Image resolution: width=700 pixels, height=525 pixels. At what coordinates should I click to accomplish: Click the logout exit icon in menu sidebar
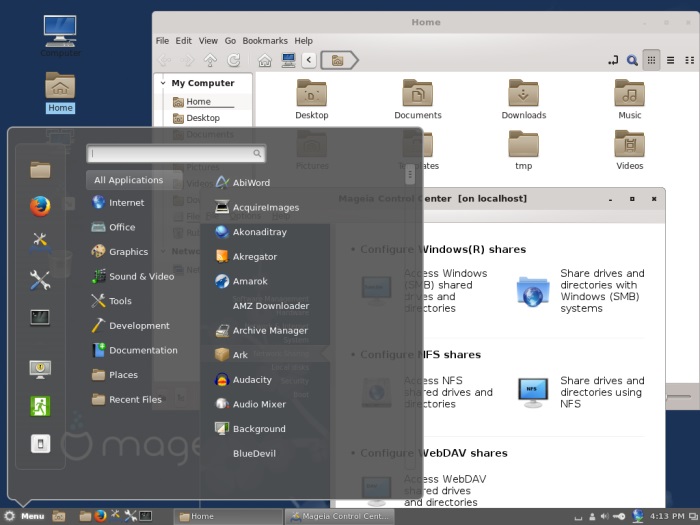(x=40, y=406)
